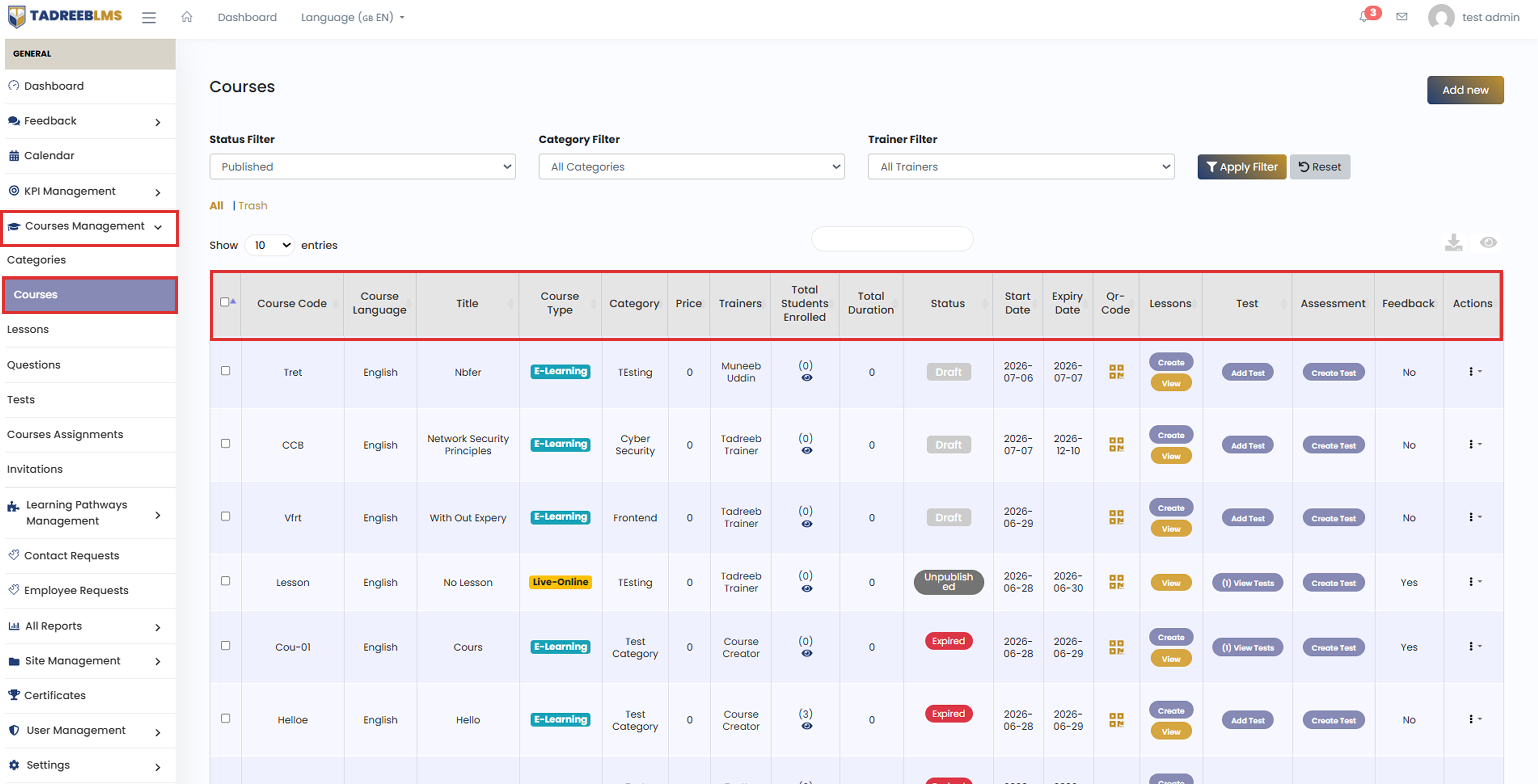Click Dashboard in the top bar
Image resolution: width=1538 pixels, height=784 pixels.
tap(247, 17)
